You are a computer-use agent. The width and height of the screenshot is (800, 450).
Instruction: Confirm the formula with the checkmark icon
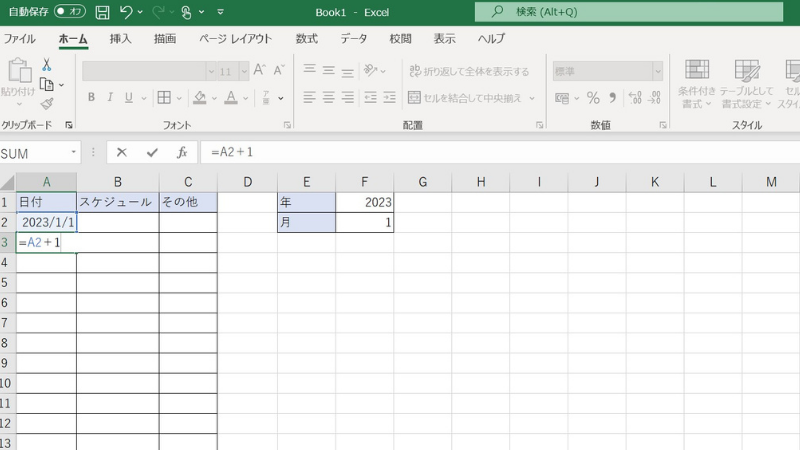[x=152, y=152]
